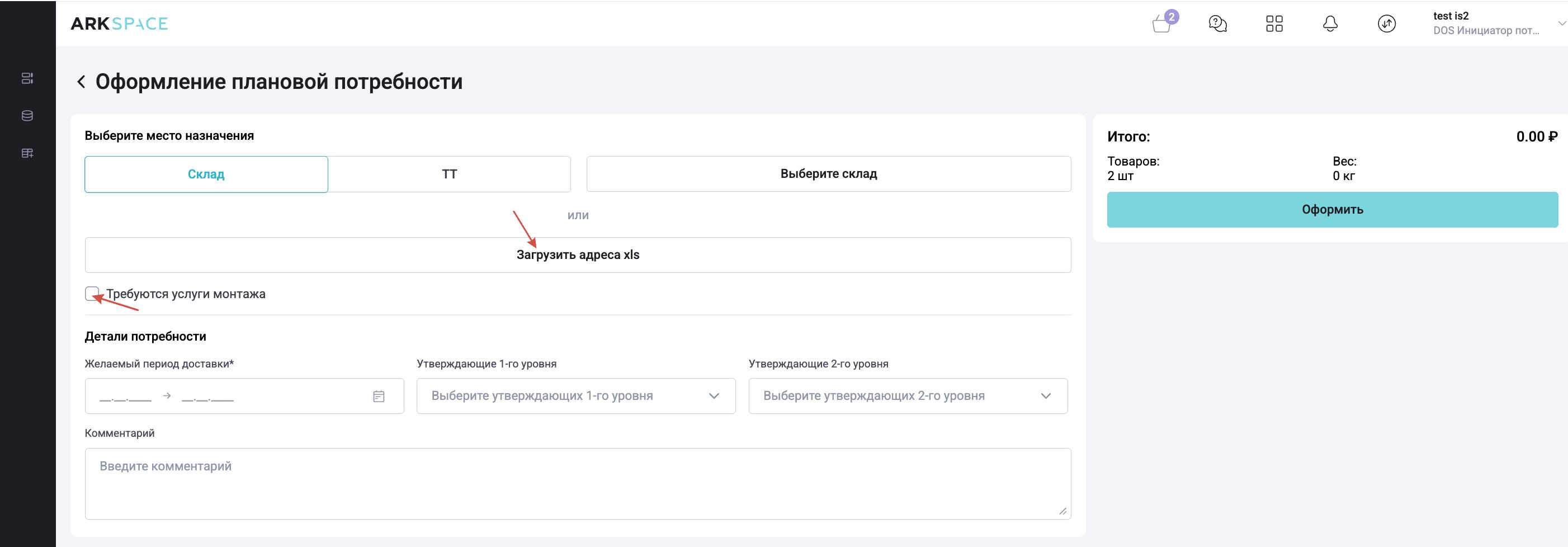The width and height of the screenshot is (1568, 547).
Task: Click "Загрузить адреса xls" button
Action: (x=578, y=254)
